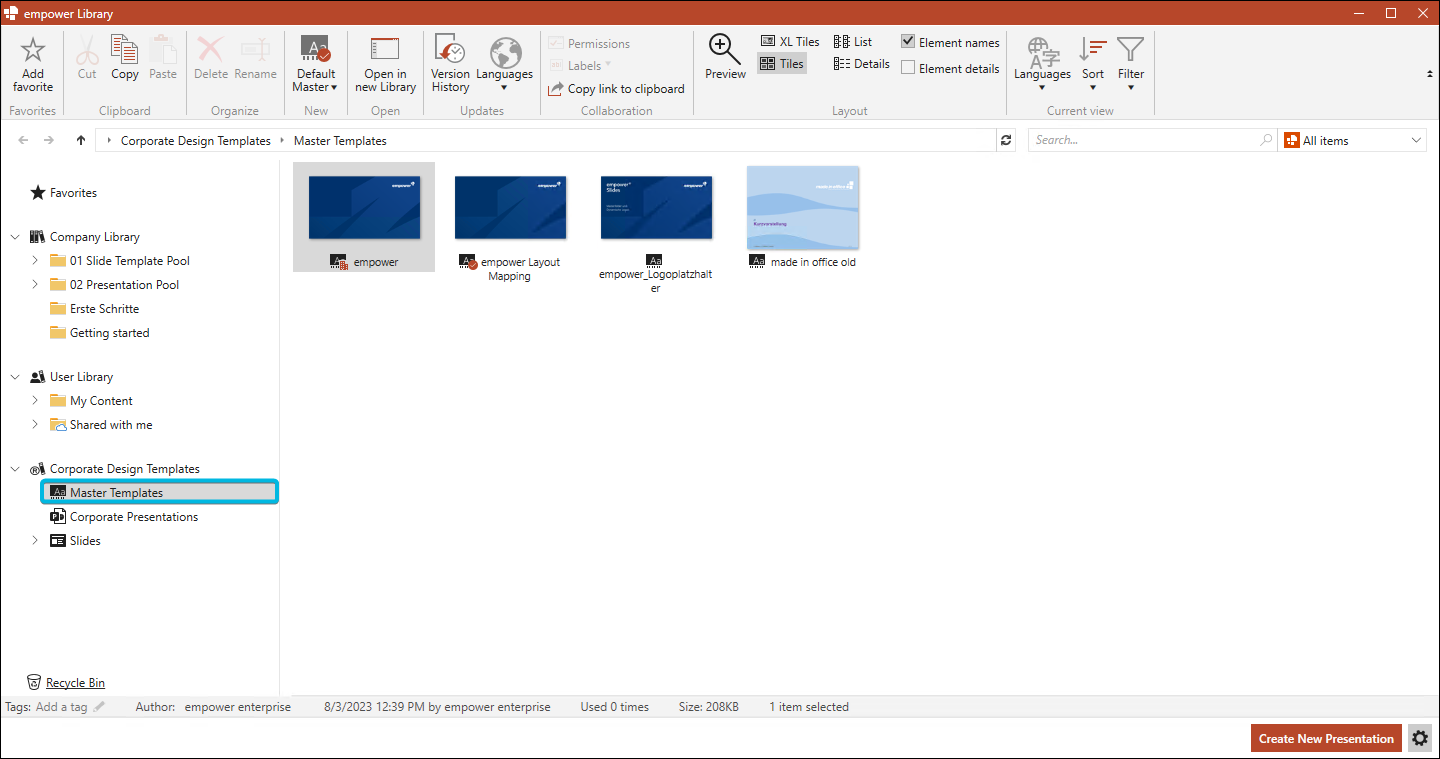
Task: Uncheck the Element names checkbox
Action: 908,42
